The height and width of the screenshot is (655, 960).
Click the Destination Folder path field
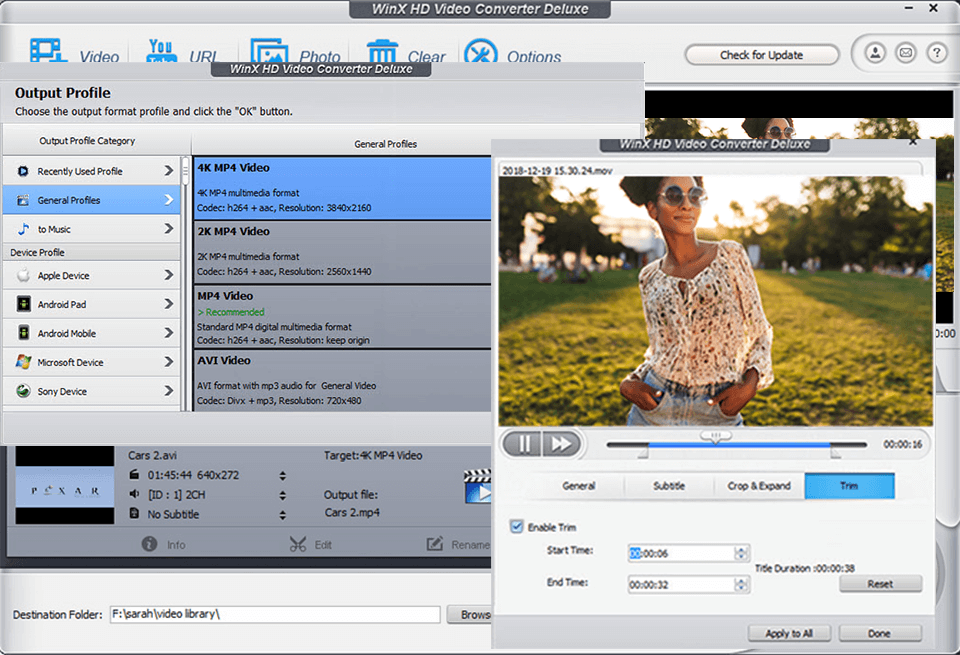click(275, 615)
